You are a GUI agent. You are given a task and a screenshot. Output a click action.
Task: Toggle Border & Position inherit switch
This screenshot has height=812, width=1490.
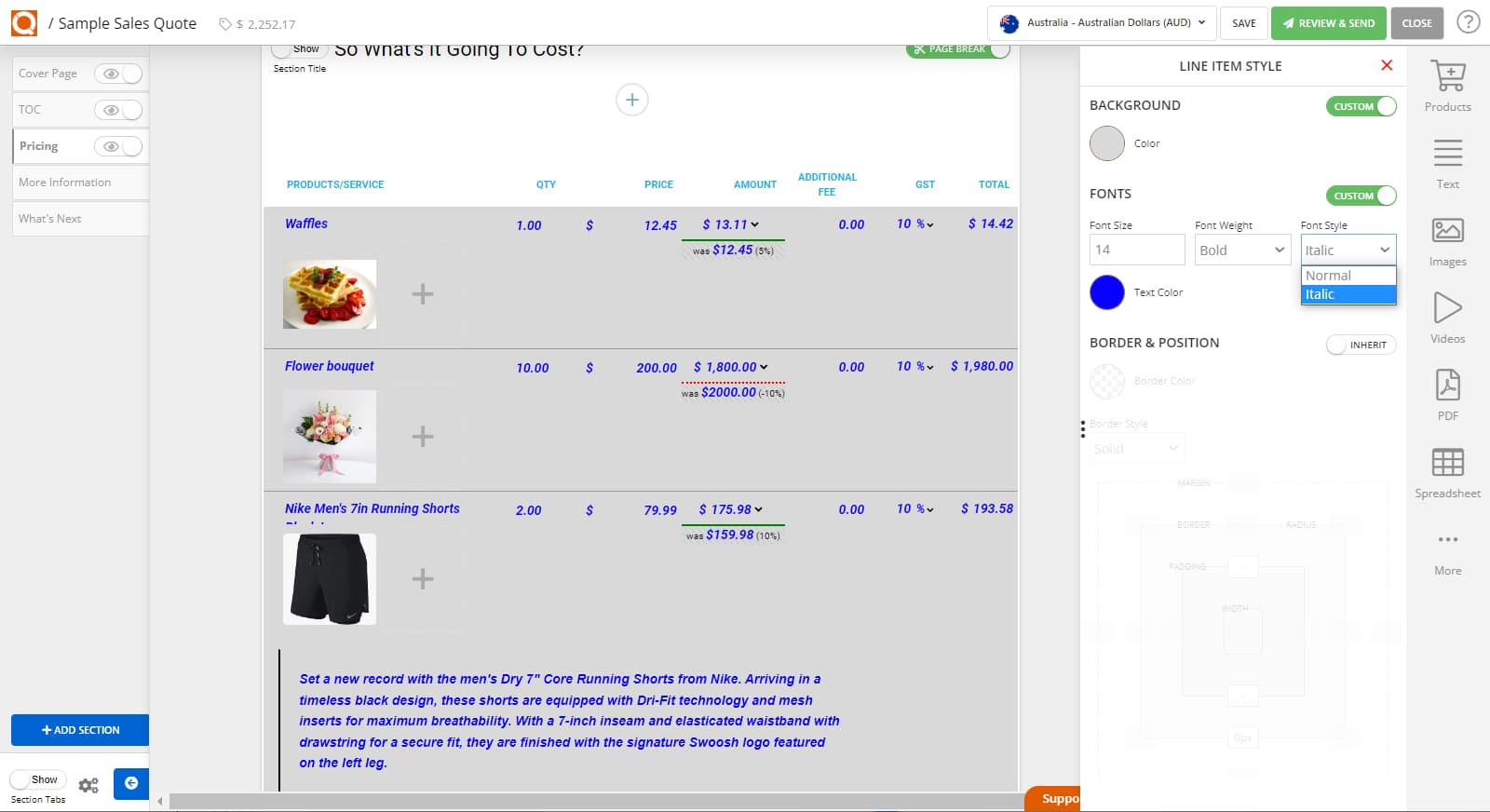[x=1361, y=345]
